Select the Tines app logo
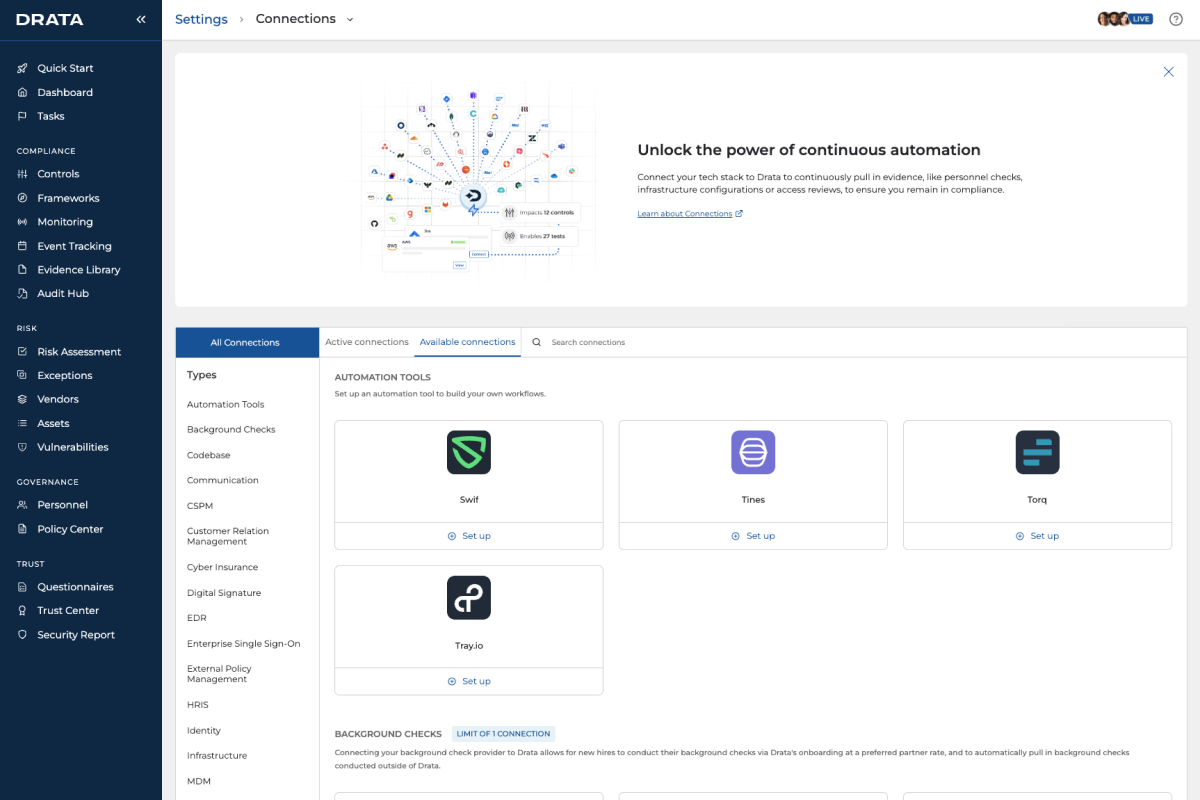This screenshot has width=1200, height=800. (753, 452)
